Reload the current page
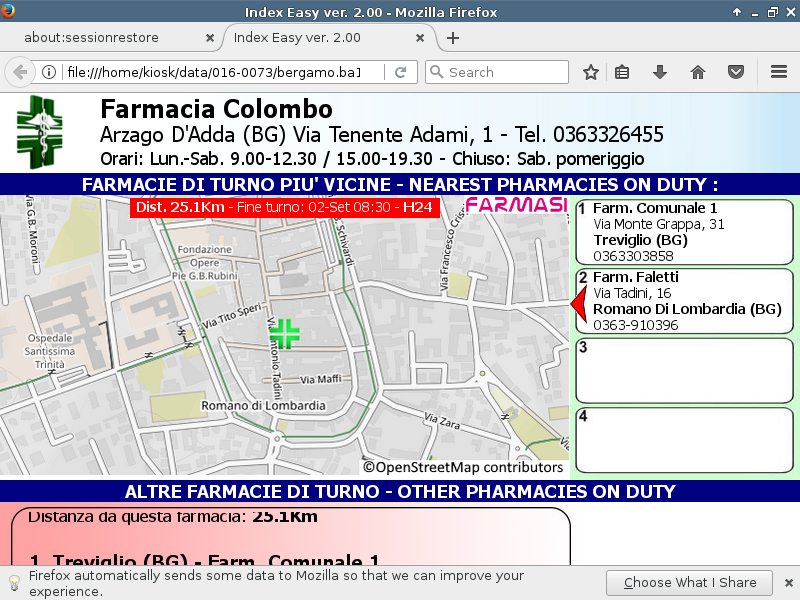 point(400,72)
